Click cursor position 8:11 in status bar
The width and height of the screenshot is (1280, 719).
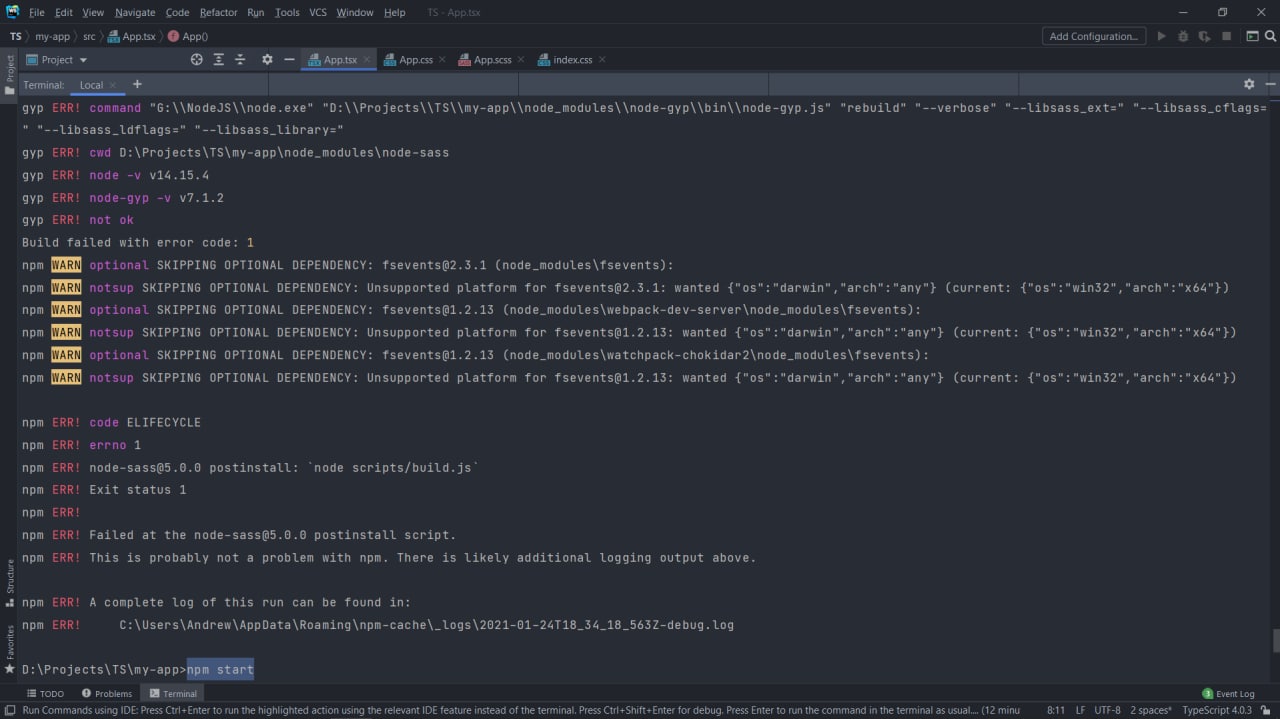pos(1056,710)
